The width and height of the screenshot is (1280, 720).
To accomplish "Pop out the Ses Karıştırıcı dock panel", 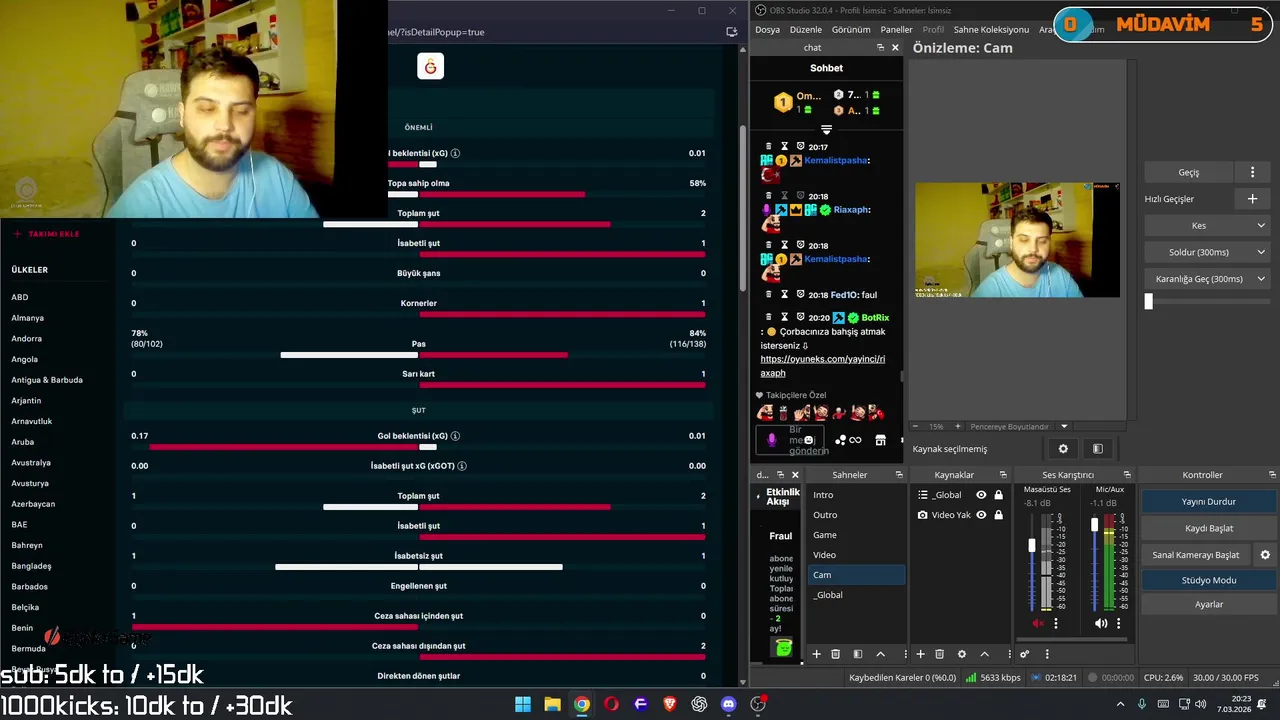I will 1127,475.
